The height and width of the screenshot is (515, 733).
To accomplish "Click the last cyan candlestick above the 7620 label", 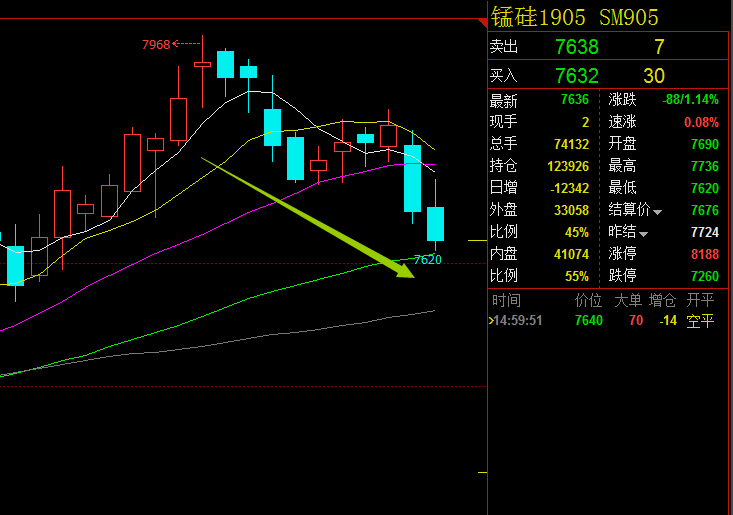I will (x=435, y=223).
